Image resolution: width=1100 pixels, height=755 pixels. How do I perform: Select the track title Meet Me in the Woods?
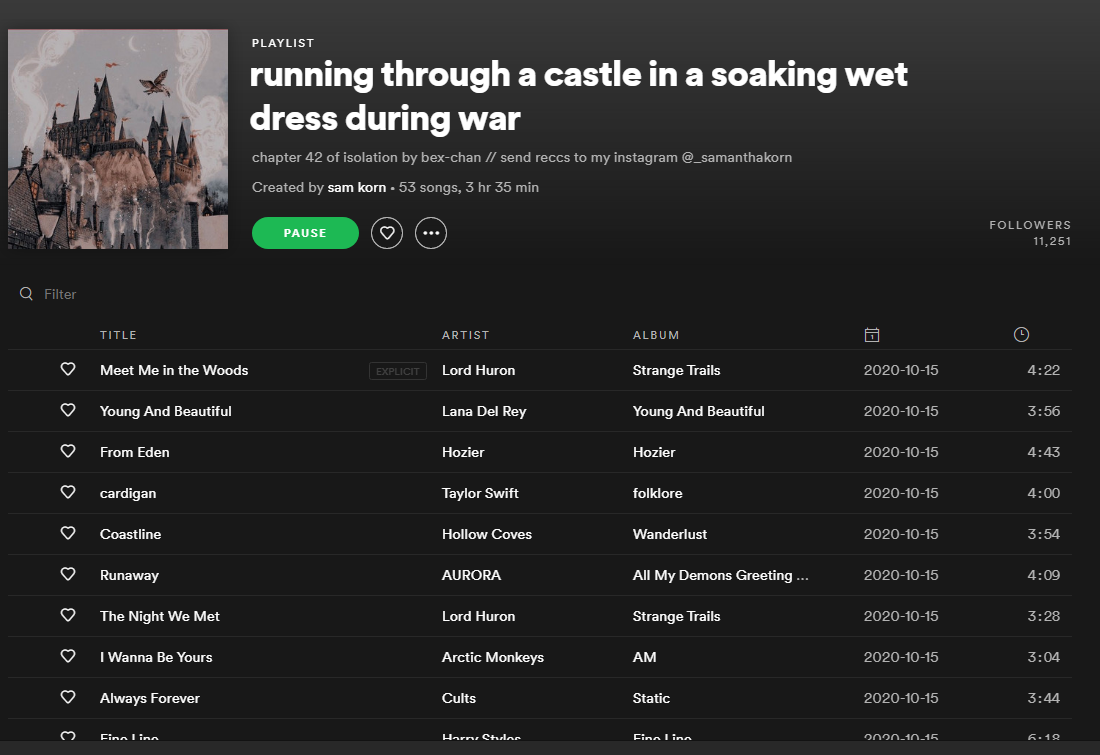[x=174, y=370]
